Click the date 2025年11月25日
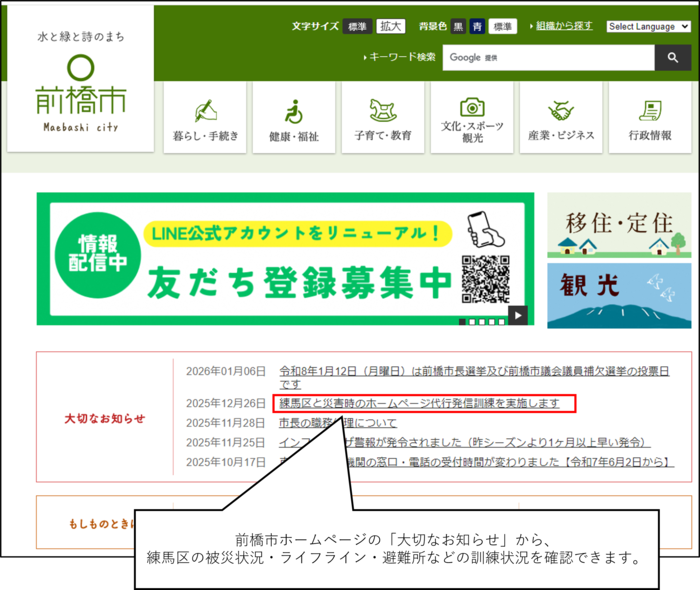The height and width of the screenshot is (590, 700). (226, 442)
